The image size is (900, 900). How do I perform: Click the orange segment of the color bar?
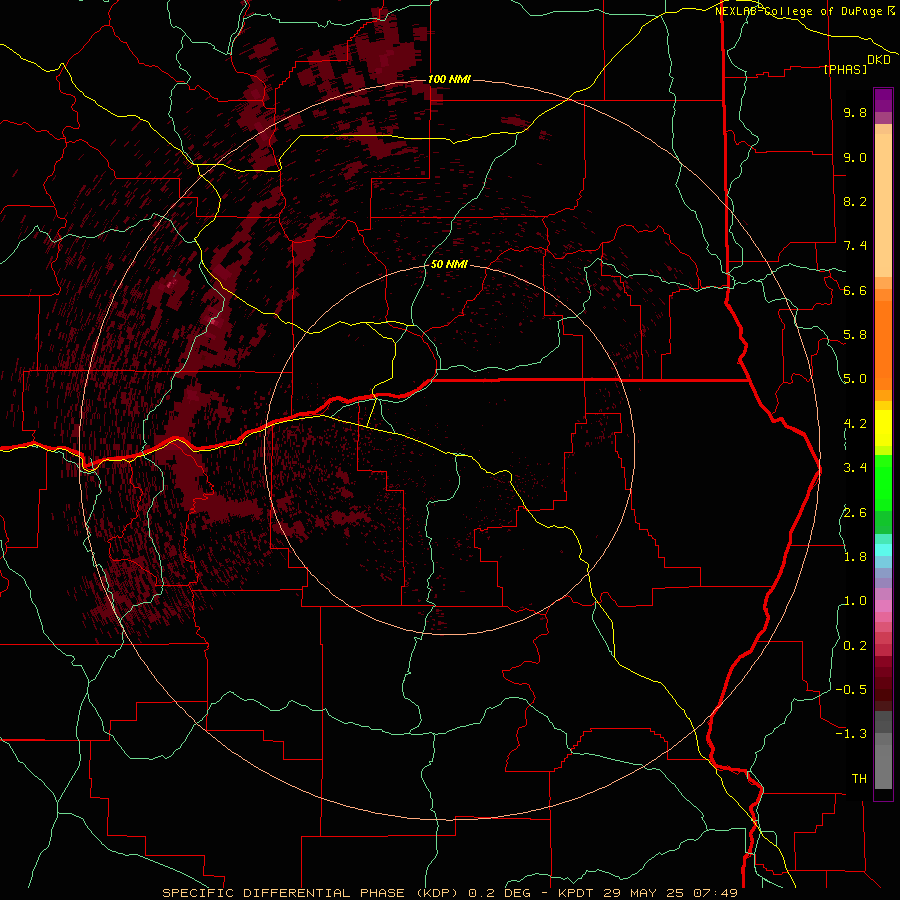click(x=883, y=345)
